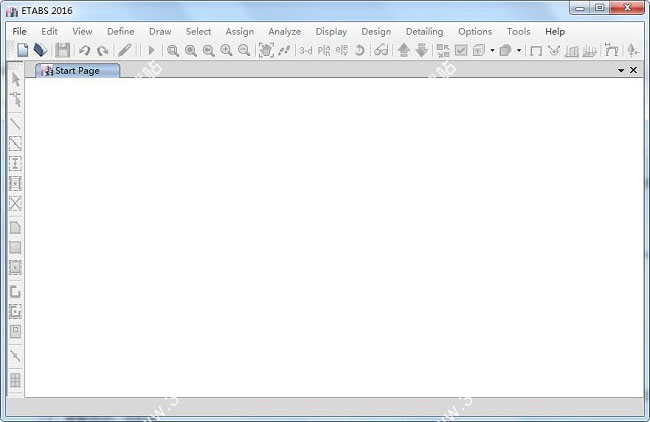This screenshot has width=650, height=422.
Task: Choose the draw floor polygon tool
Action: tap(15, 228)
